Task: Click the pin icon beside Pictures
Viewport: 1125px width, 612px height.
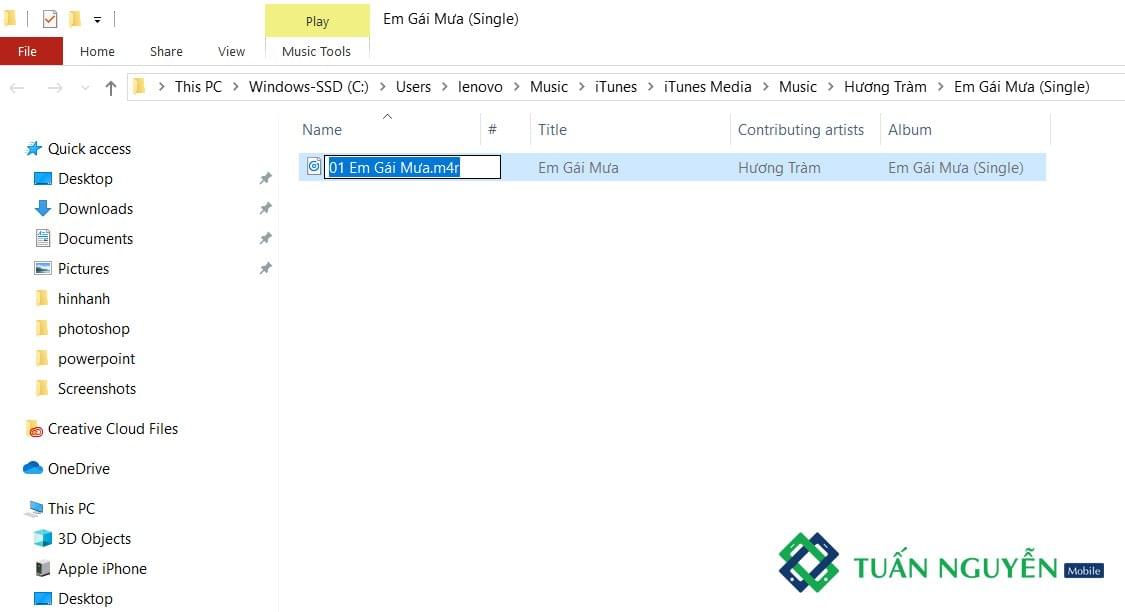Action: (x=265, y=269)
